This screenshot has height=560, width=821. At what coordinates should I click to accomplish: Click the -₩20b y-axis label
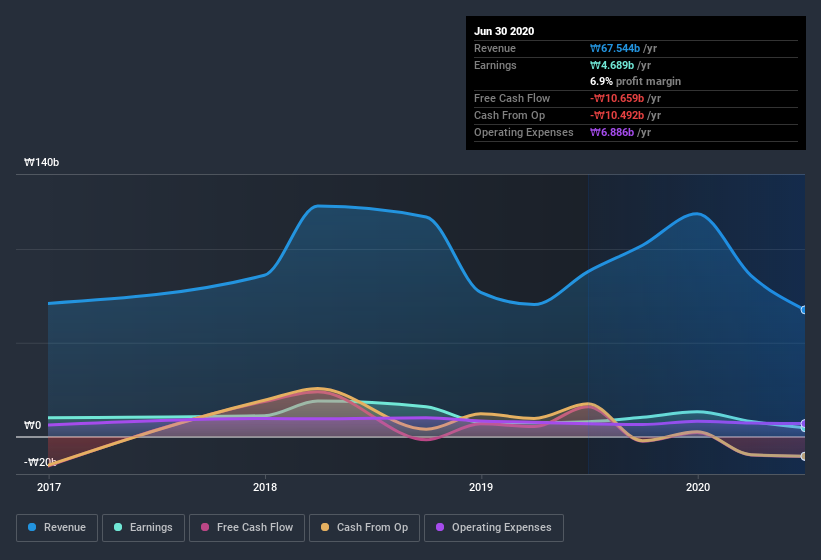(x=40, y=462)
